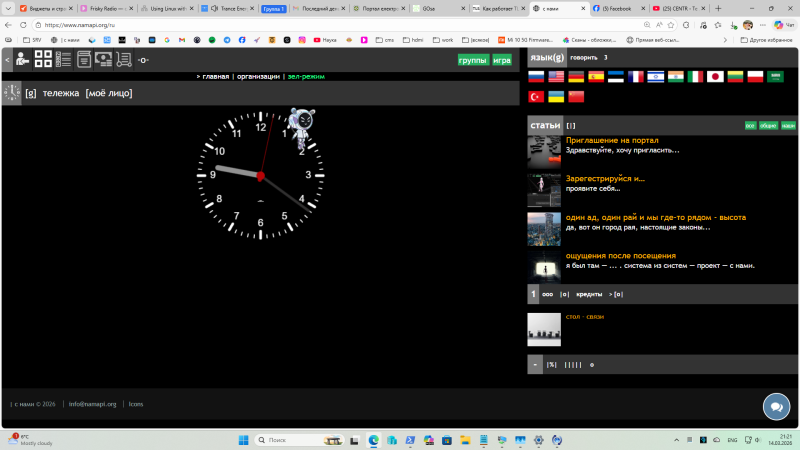Select the Japanese flag language

(715, 77)
